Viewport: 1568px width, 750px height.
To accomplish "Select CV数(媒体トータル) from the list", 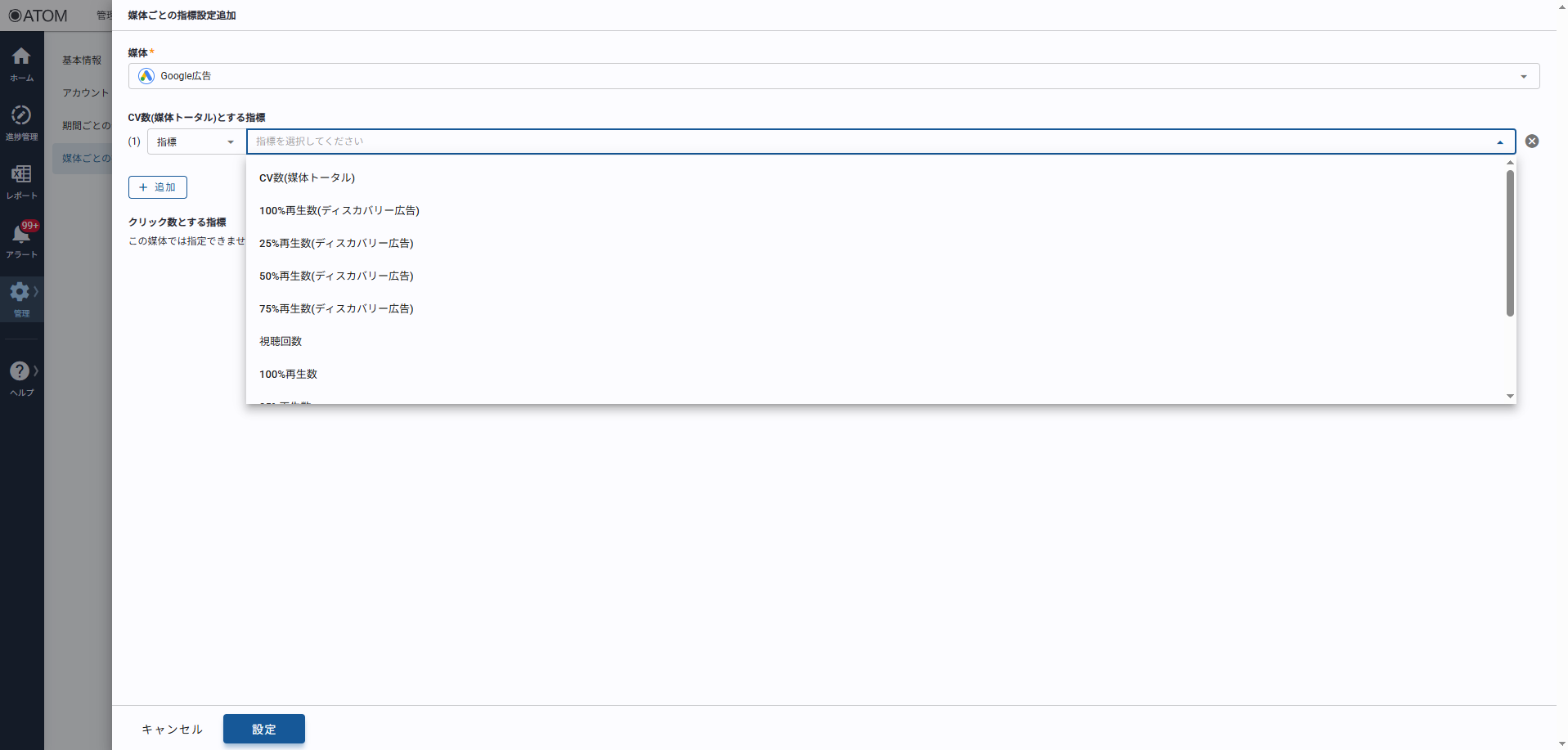I will 307,177.
